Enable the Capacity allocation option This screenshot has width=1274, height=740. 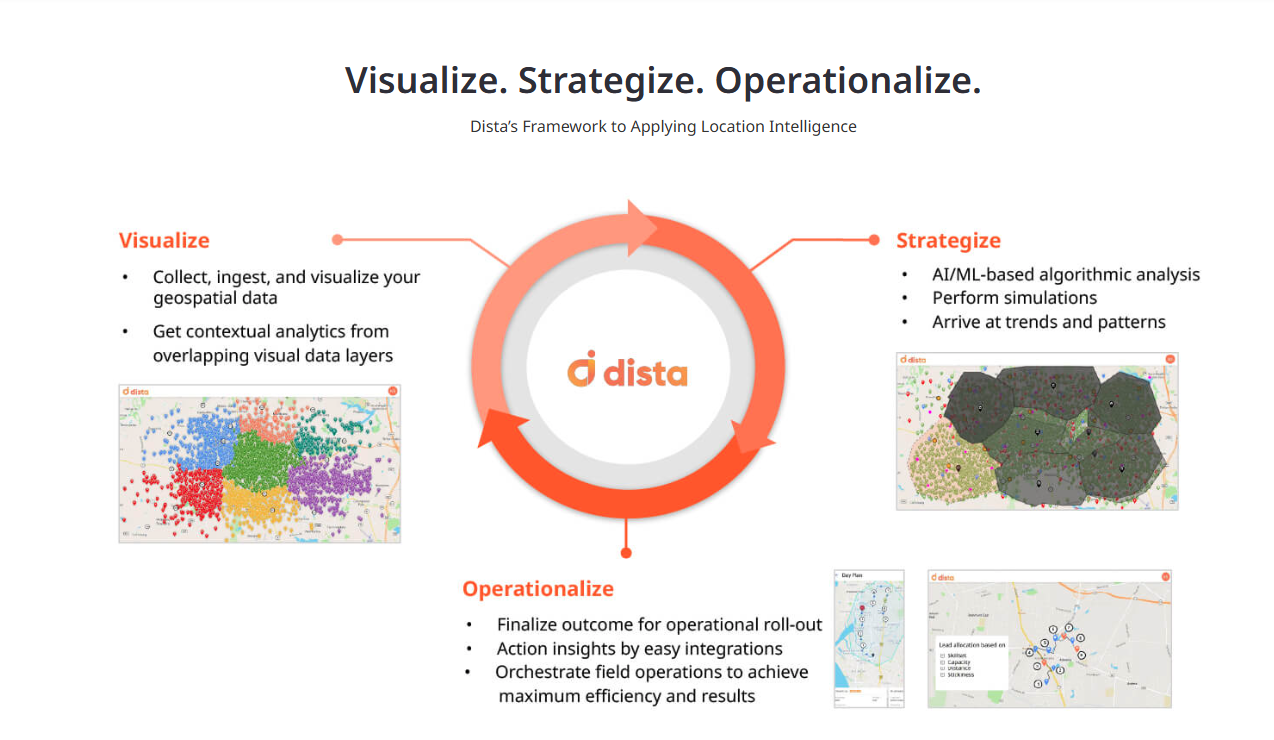(x=942, y=662)
